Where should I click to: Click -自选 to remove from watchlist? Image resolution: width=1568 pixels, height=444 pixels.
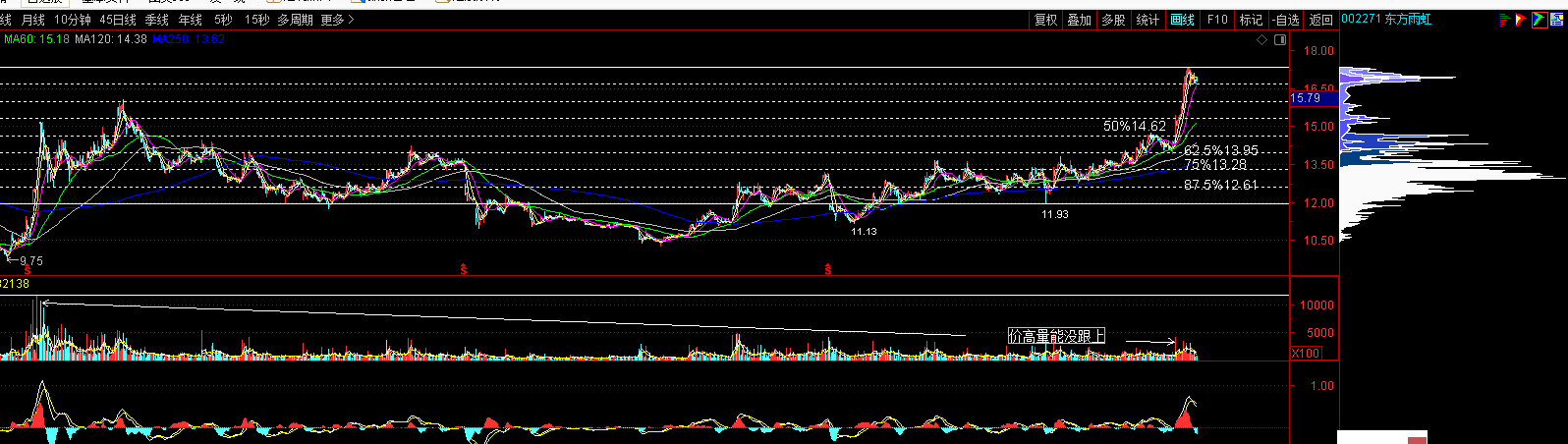pyautogui.click(x=1285, y=20)
